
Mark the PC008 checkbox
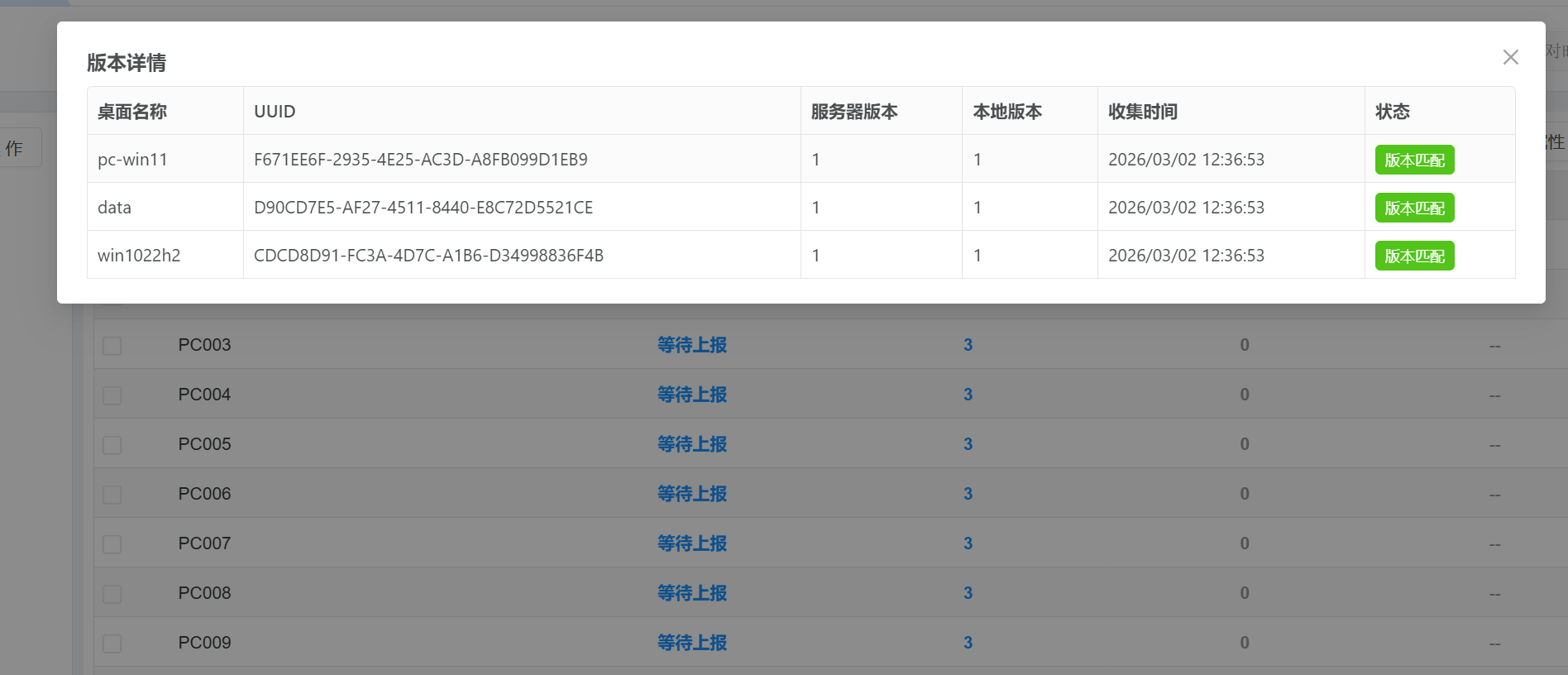point(112,594)
